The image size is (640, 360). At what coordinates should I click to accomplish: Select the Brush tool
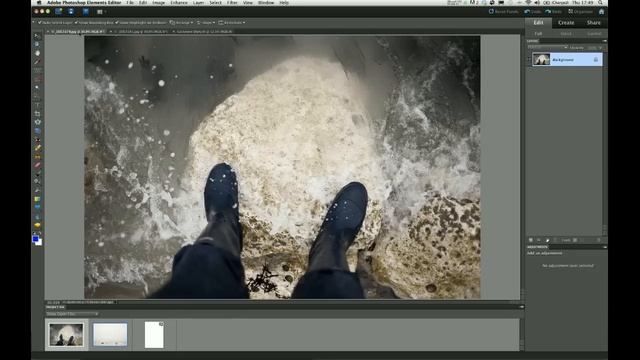pyautogui.click(x=37, y=174)
